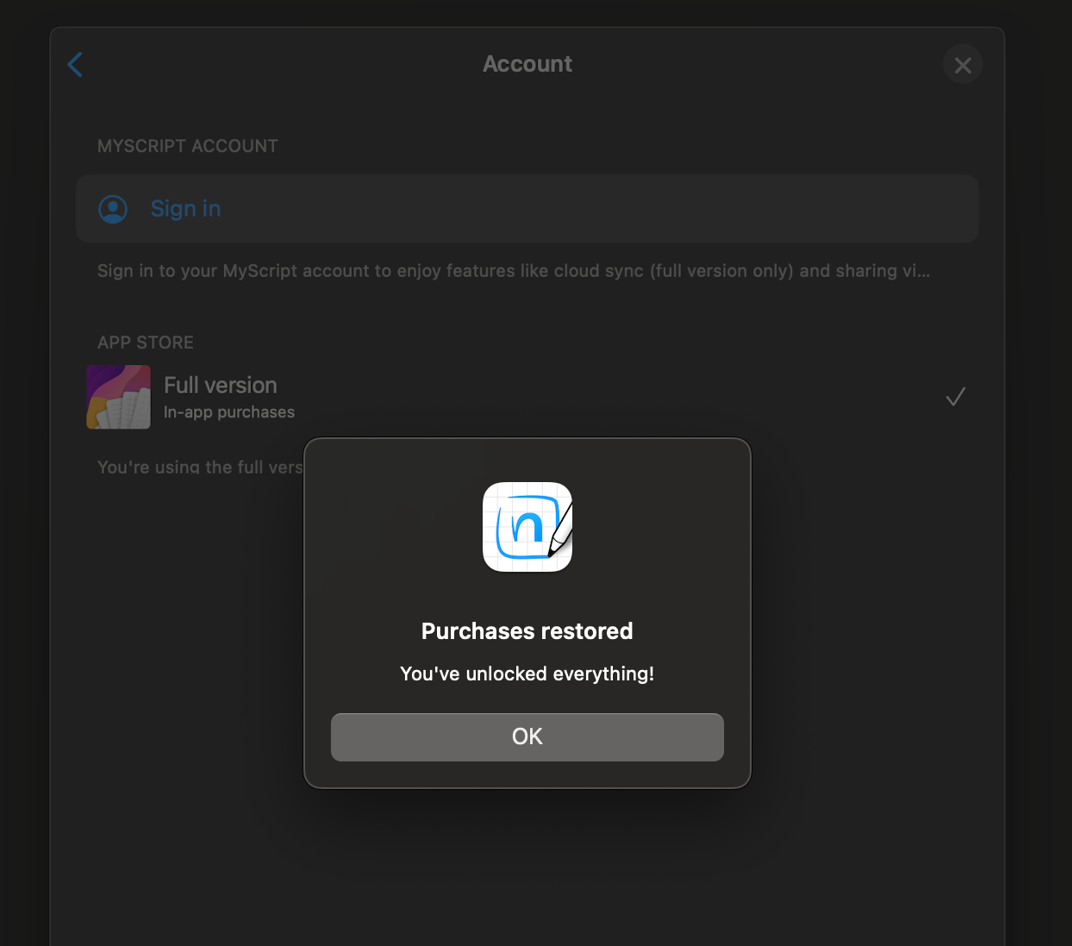Click 'In-app purchases' subtitle
The image size is (1072, 946).
tap(229, 412)
